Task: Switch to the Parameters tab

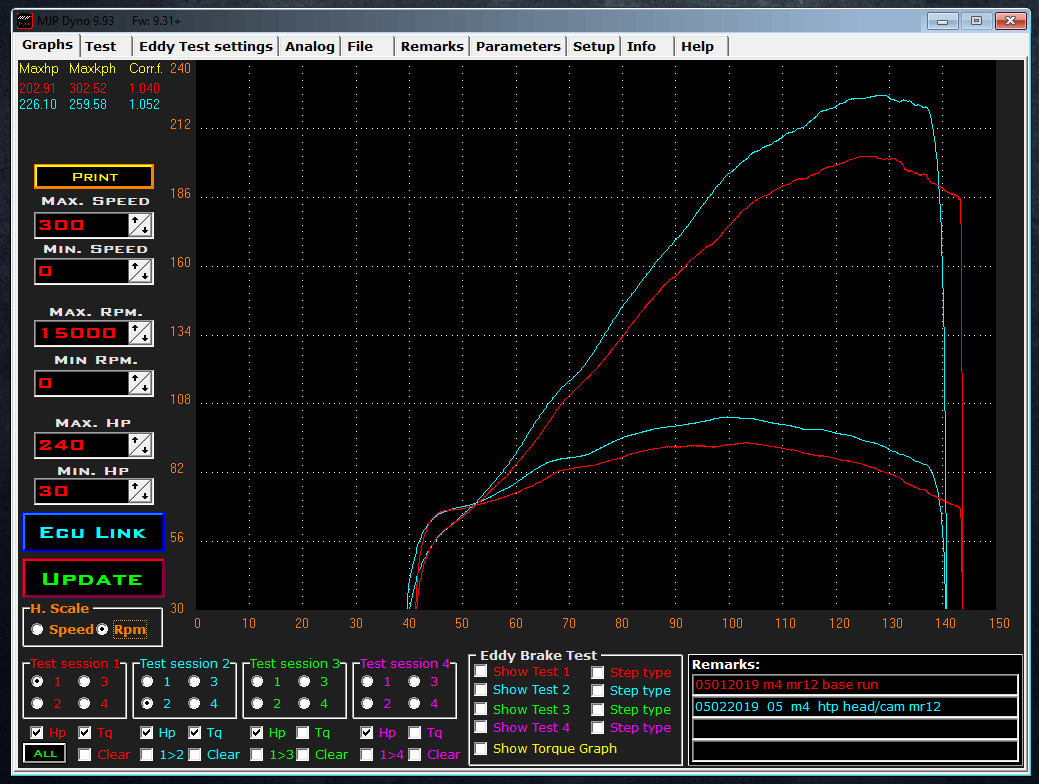Action: coord(518,46)
